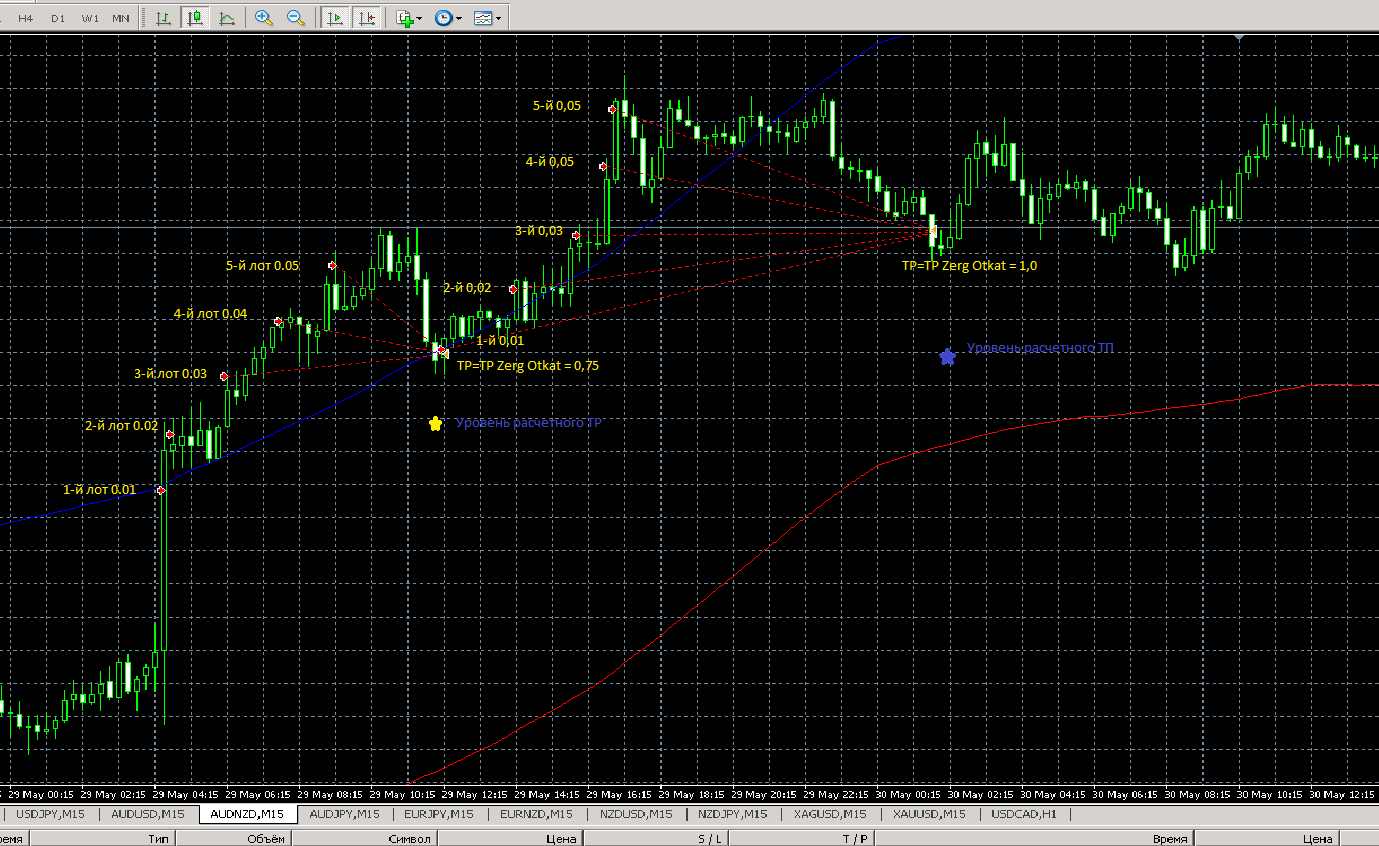Image resolution: width=1379 pixels, height=846 pixels.
Task: Select the '1-й лот 0.01' label
Action: pyautogui.click(x=99, y=490)
